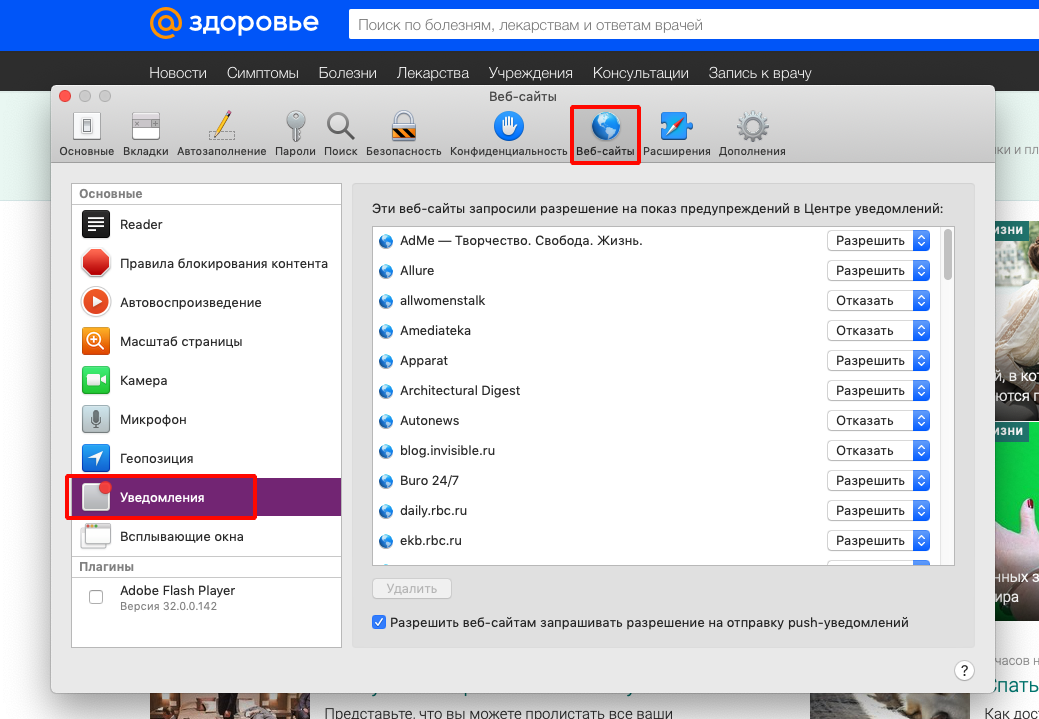Viewport: 1039px width, 719px height.
Task: Select Геопозиция in the sidebar
Action: tap(207, 459)
